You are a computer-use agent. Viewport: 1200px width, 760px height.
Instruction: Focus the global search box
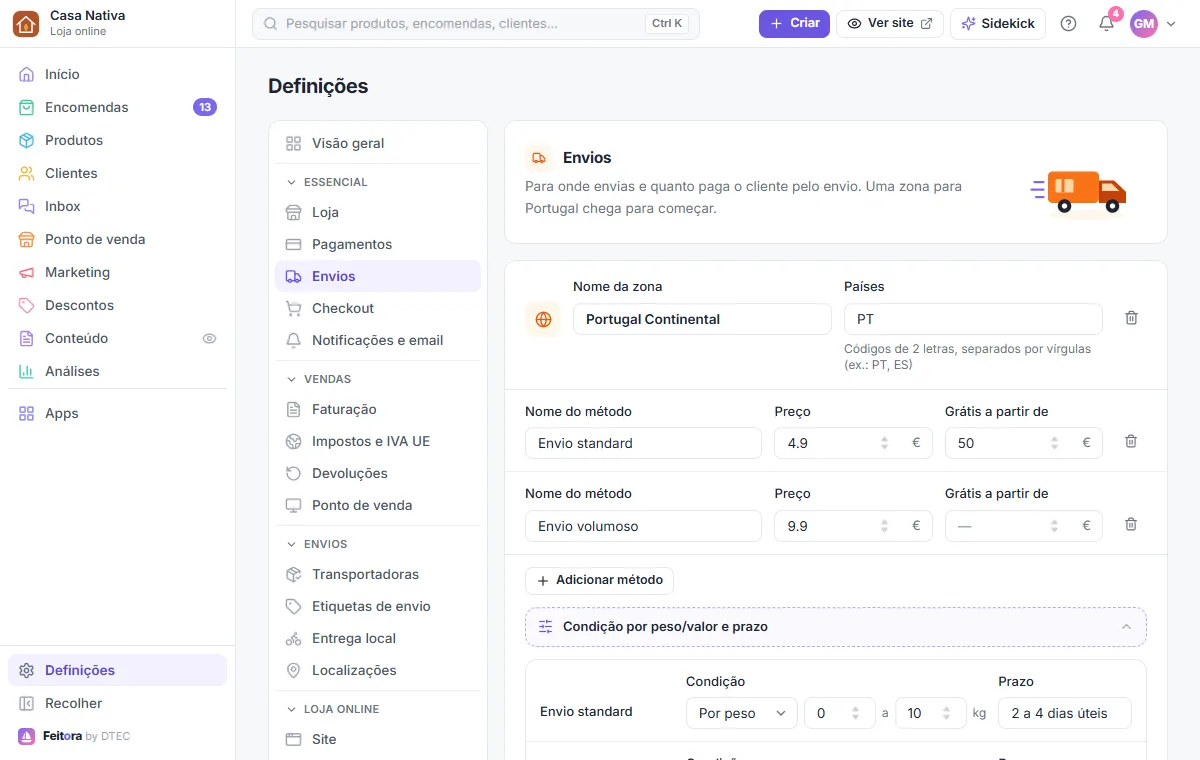476,24
